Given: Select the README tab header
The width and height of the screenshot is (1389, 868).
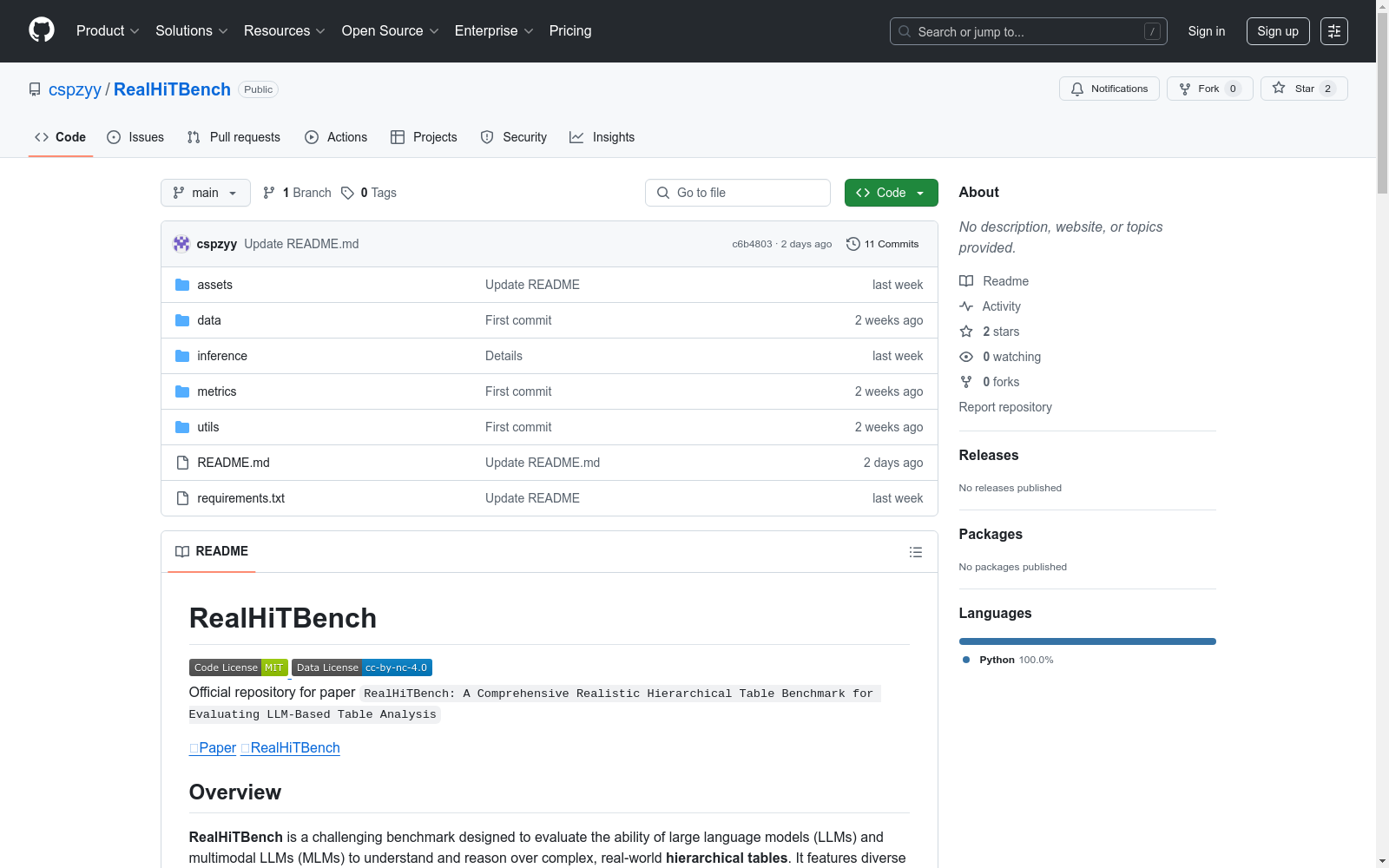Looking at the screenshot, I should [x=212, y=551].
